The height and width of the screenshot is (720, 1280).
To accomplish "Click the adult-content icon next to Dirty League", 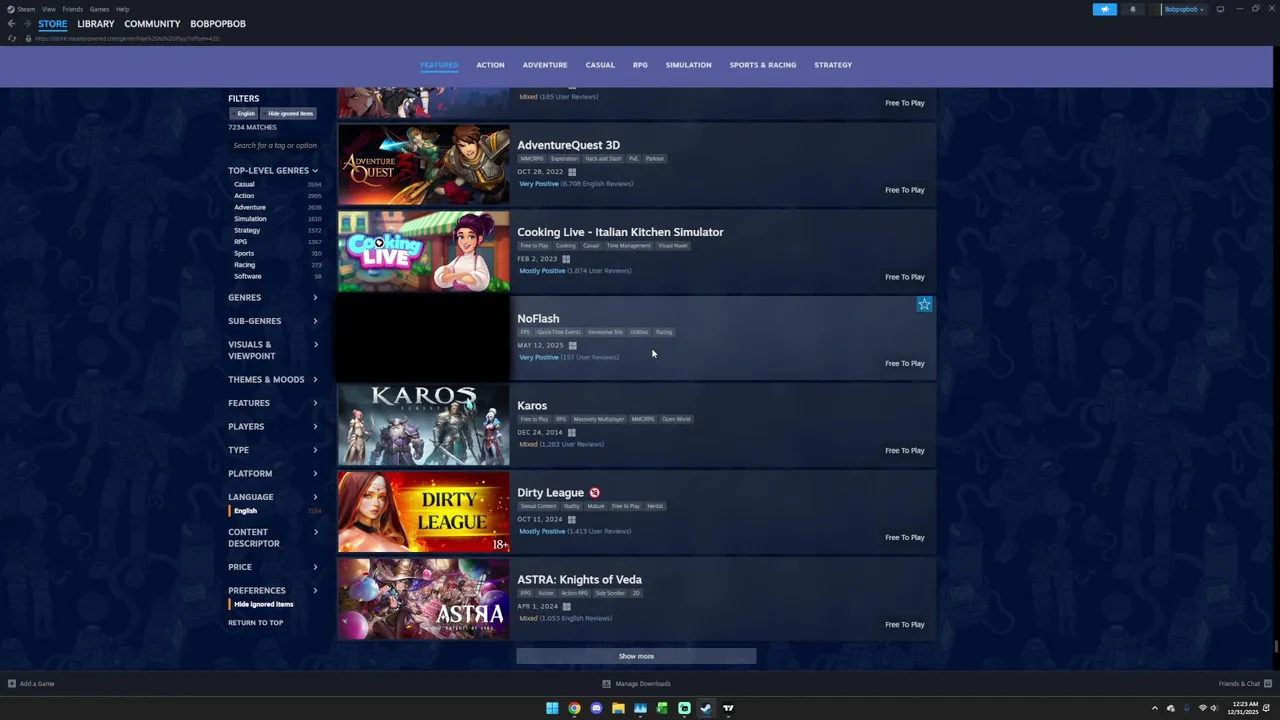I will 594,492.
